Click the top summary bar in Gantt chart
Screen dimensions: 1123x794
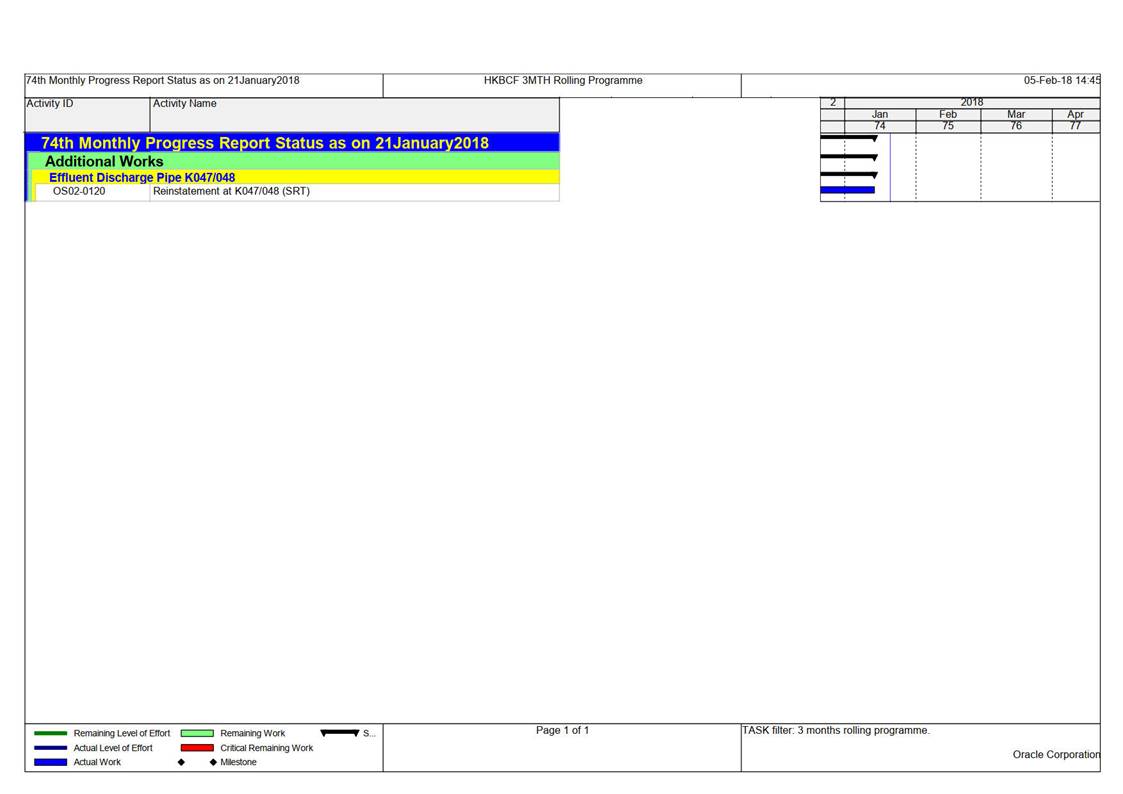point(849,137)
